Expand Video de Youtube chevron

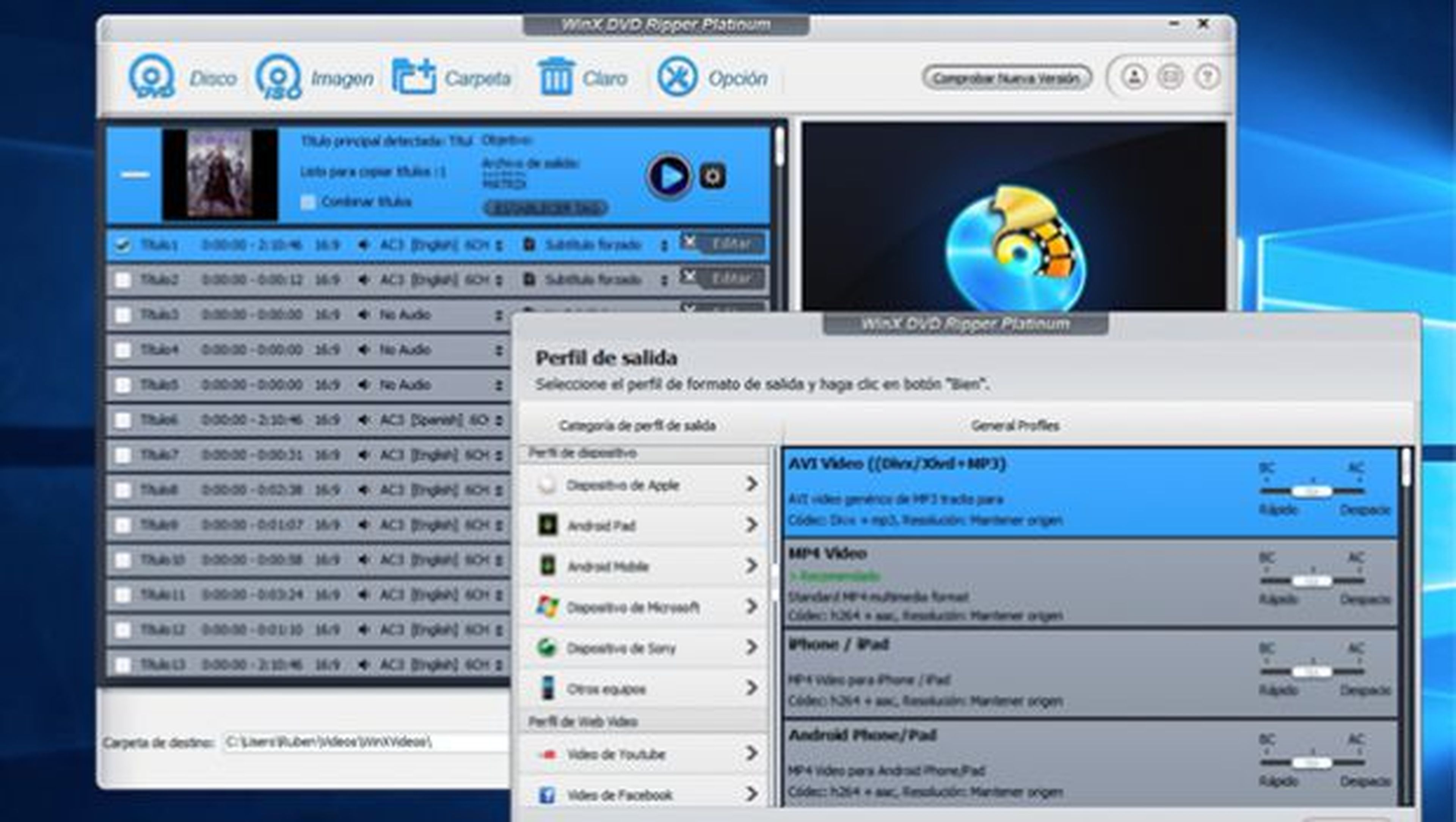tap(751, 754)
